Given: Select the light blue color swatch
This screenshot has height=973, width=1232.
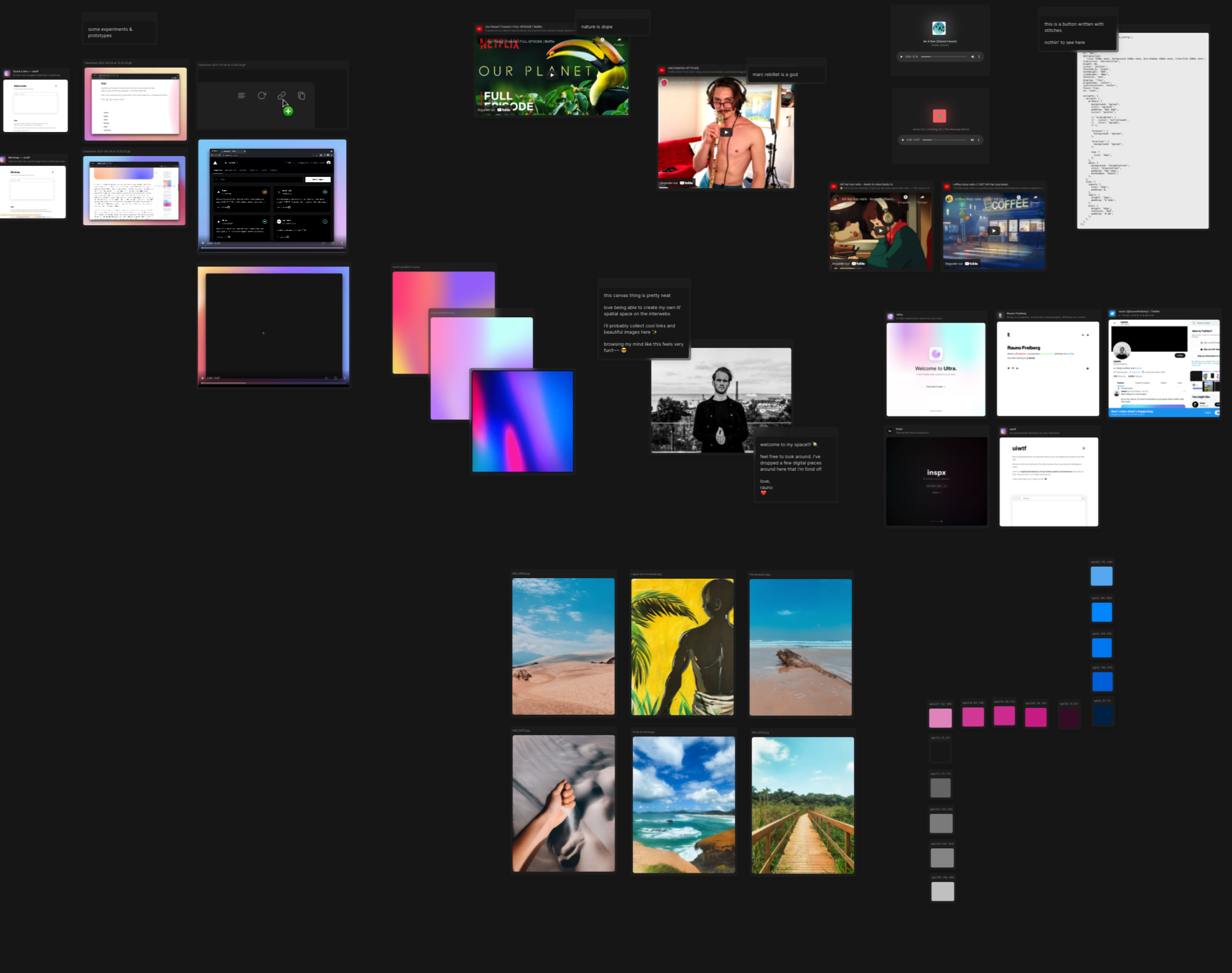Looking at the screenshot, I should click(x=1101, y=577).
